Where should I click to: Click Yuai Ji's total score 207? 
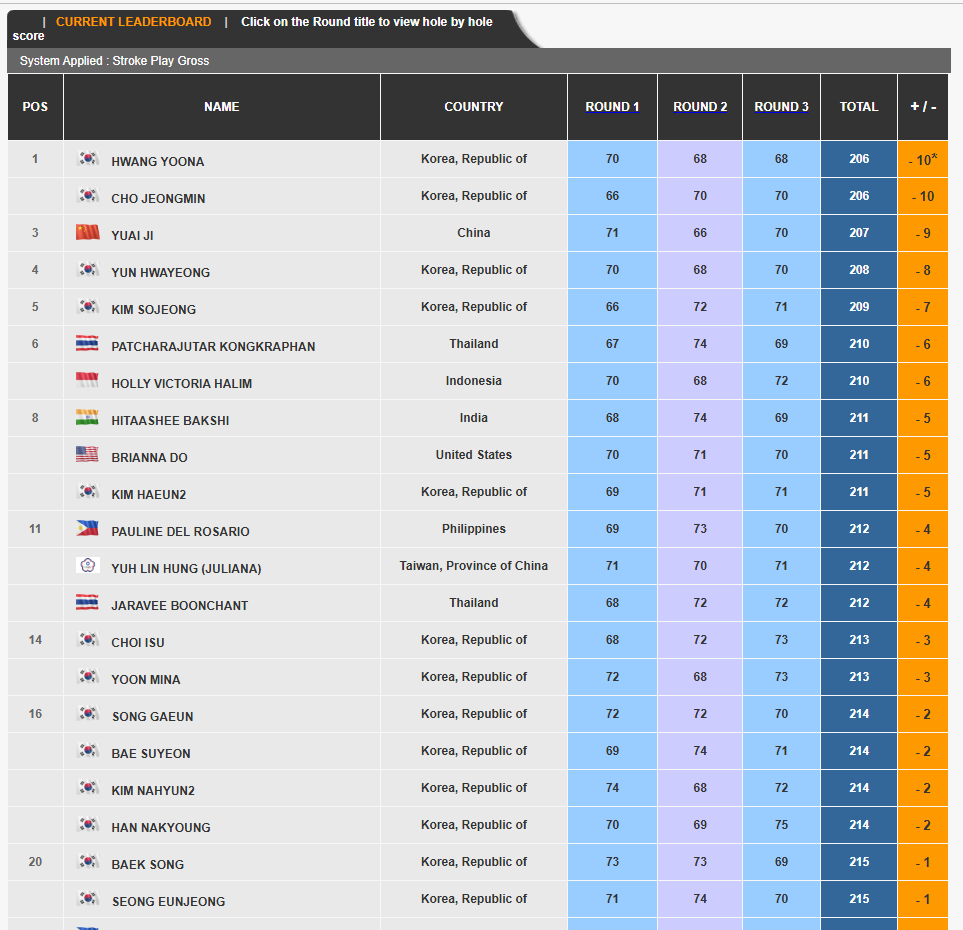click(859, 233)
